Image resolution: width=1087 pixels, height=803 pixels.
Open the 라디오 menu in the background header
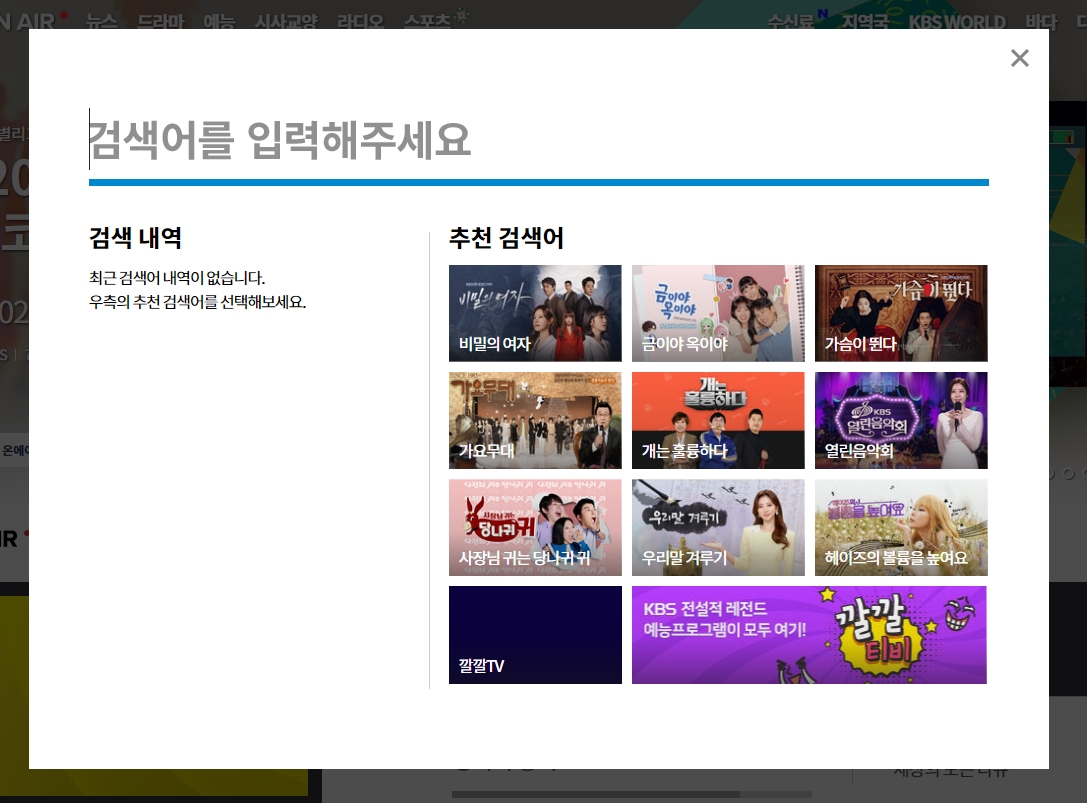pos(360,21)
